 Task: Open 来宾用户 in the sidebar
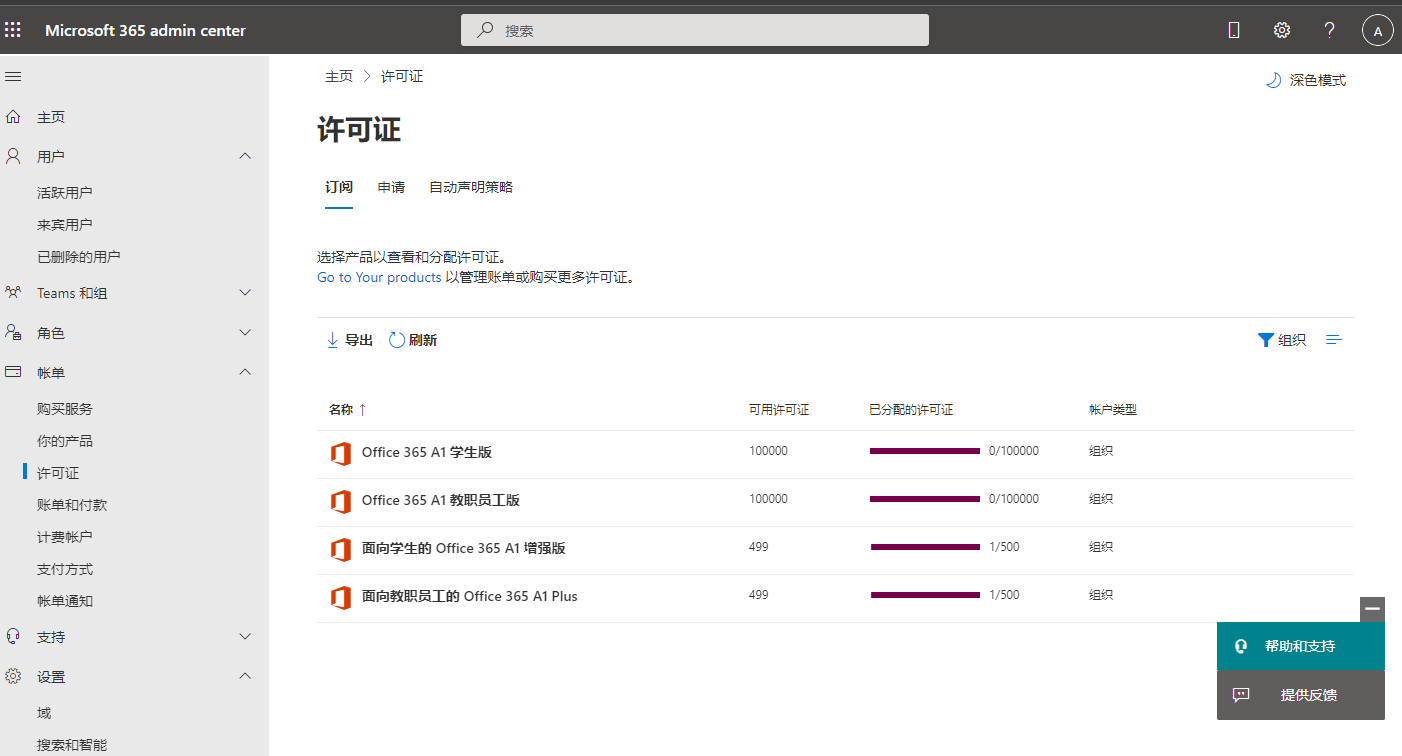(x=65, y=225)
